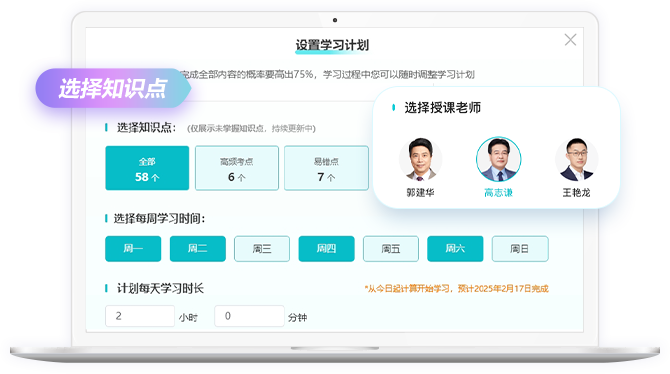Click the 王艳龙 teacher name label

tap(576, 193)
